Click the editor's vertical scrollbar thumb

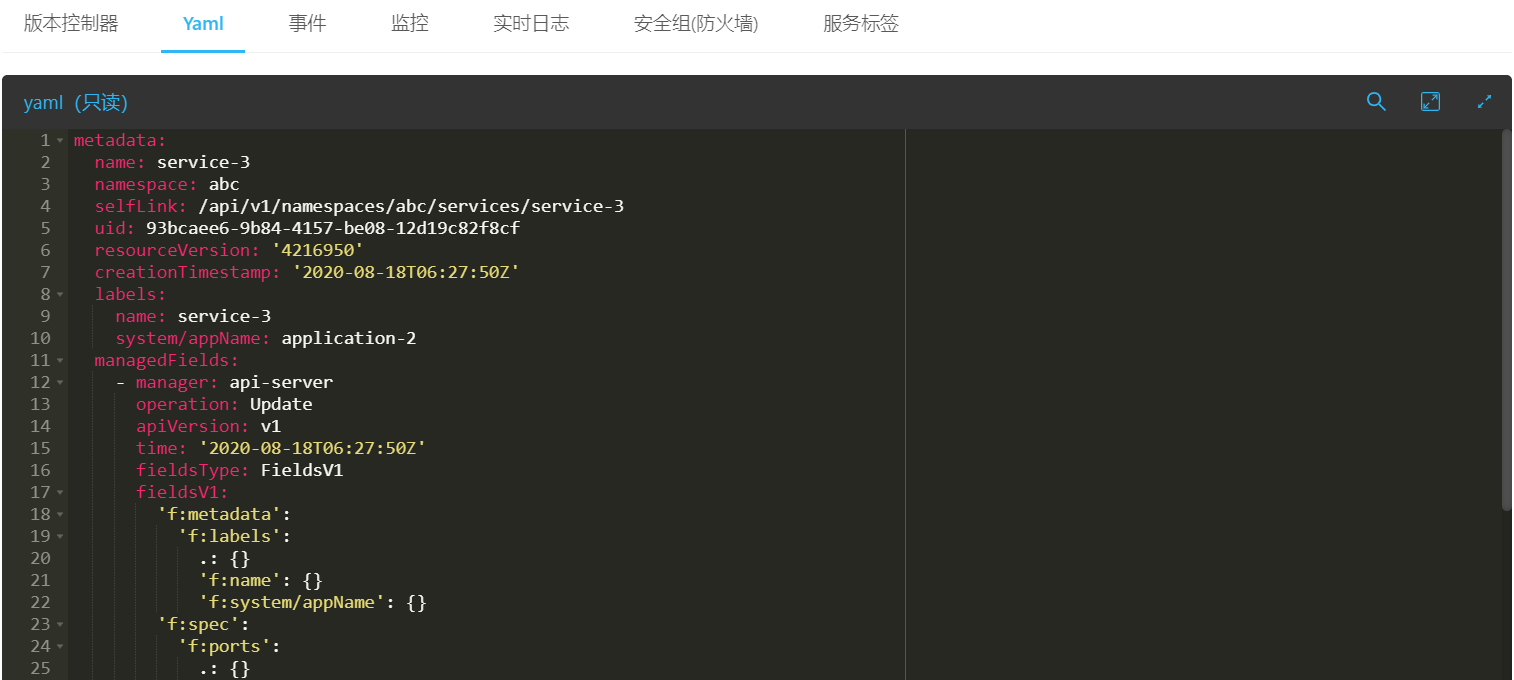[1506, 320]
